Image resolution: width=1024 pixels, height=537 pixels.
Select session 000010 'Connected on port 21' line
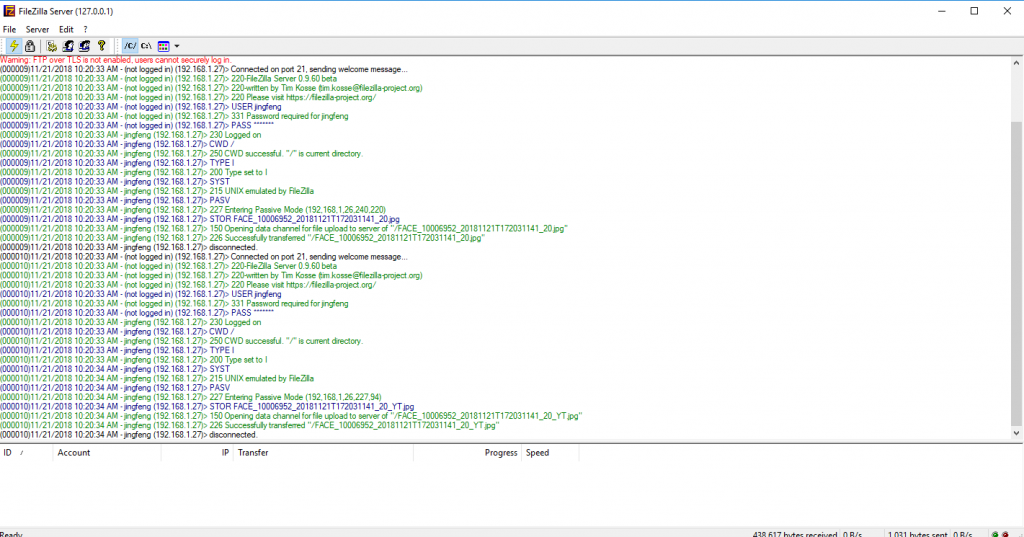coord(204,257)
